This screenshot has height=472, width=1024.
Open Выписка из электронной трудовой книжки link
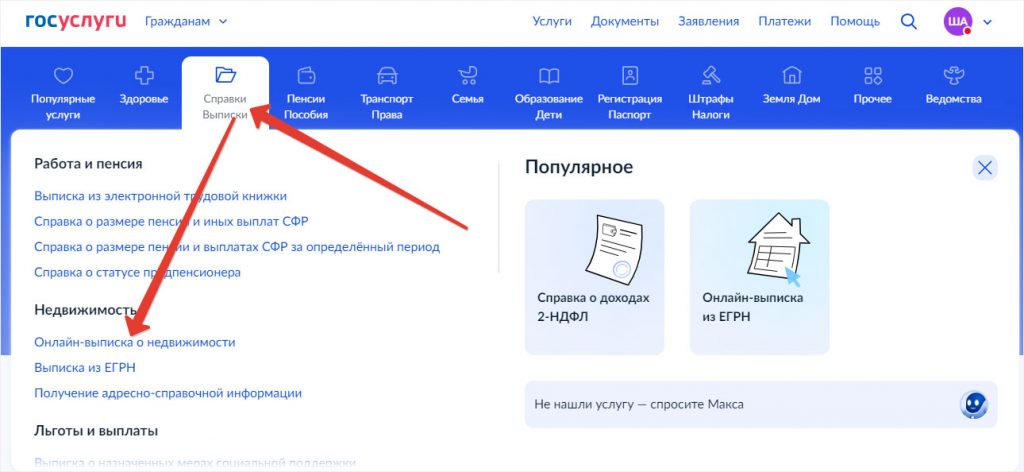coord(160,196)
